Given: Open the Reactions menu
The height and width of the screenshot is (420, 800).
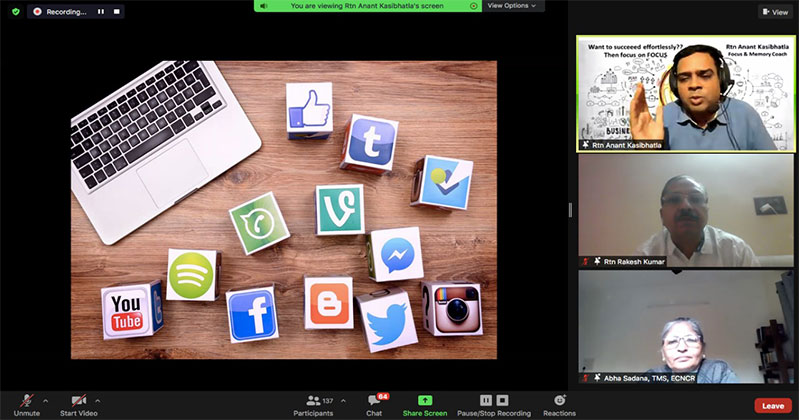Looking at the screenshot, I should 559,401.
